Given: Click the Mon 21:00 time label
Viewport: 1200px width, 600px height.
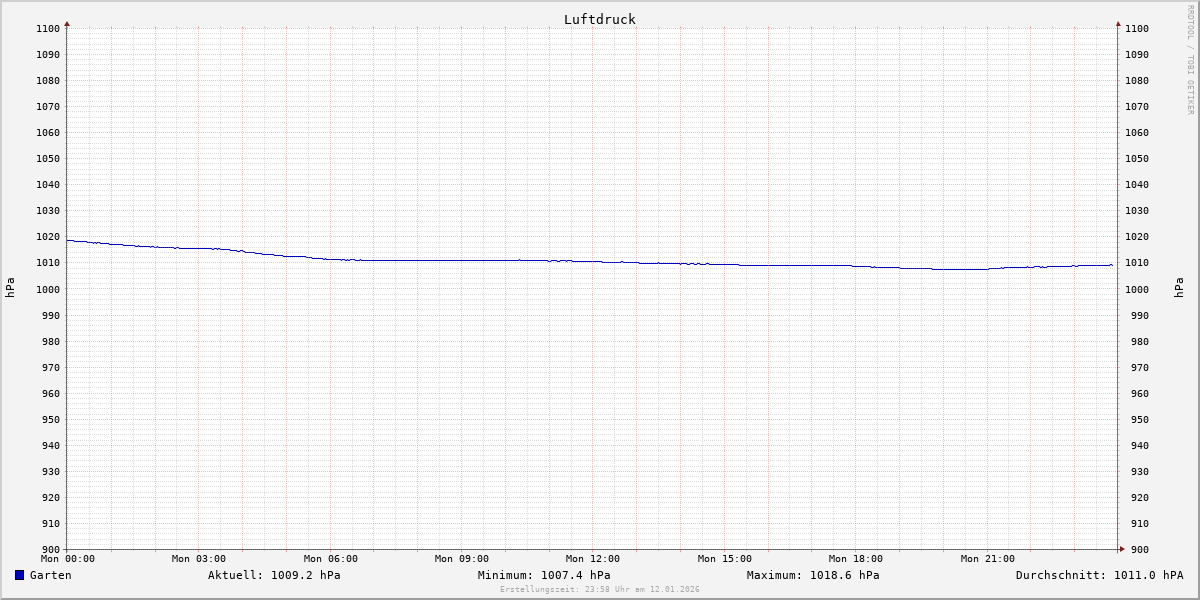Looking at the screenshot, I should point(987,559).
